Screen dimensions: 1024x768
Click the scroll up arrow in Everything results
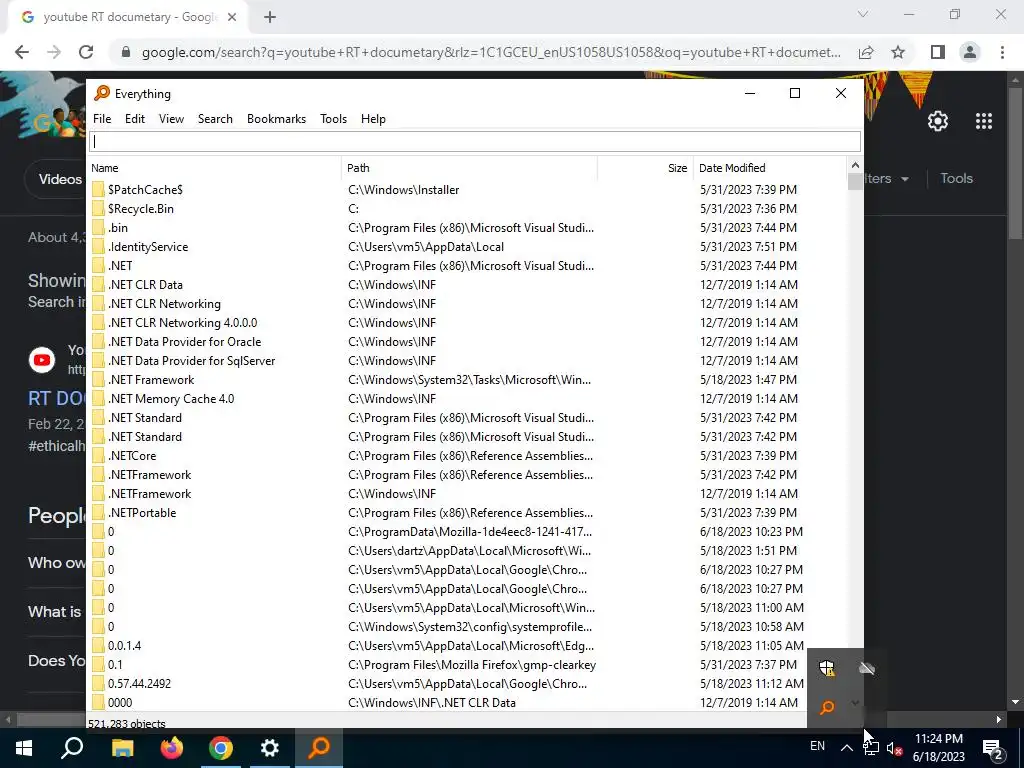click(855, 165)
